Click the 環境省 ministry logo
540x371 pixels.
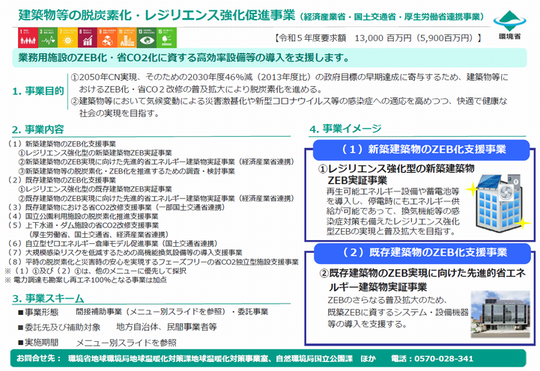click(x=510, y=25)
